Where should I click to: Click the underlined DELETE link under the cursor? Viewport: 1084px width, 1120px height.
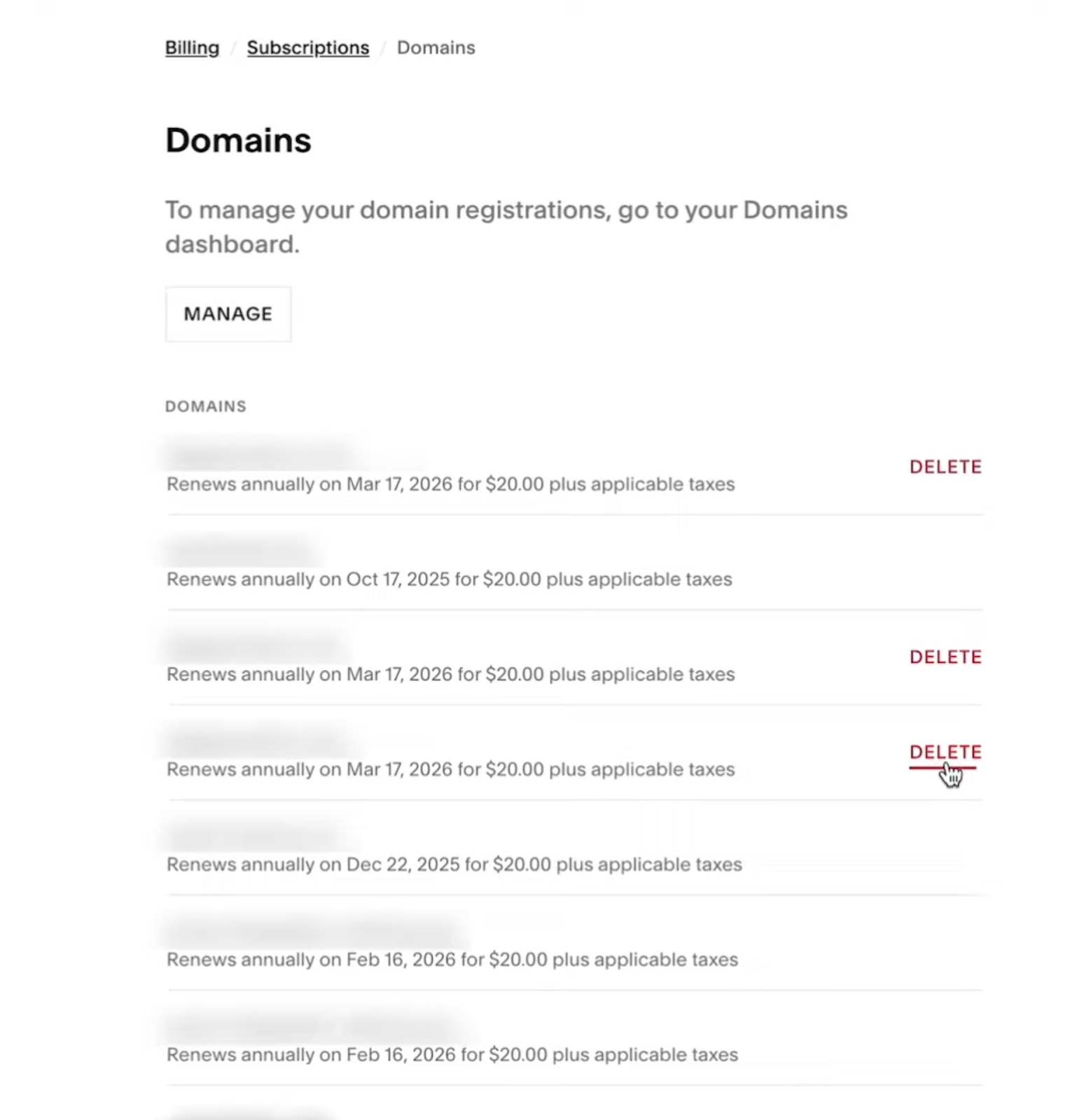[x=945, y=752]
